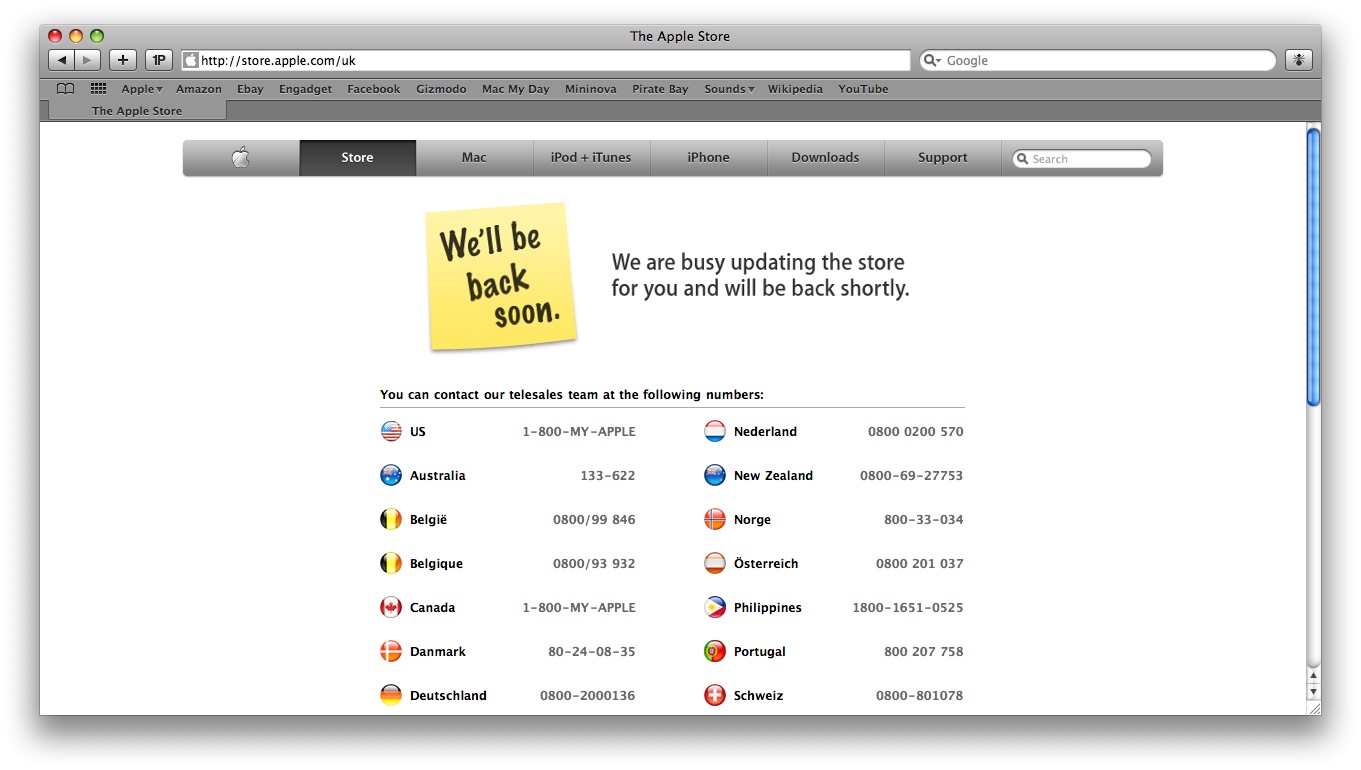1361x770 pixels.
Task: Click the Canada flag icon
Action: click(x=391, y=608)
